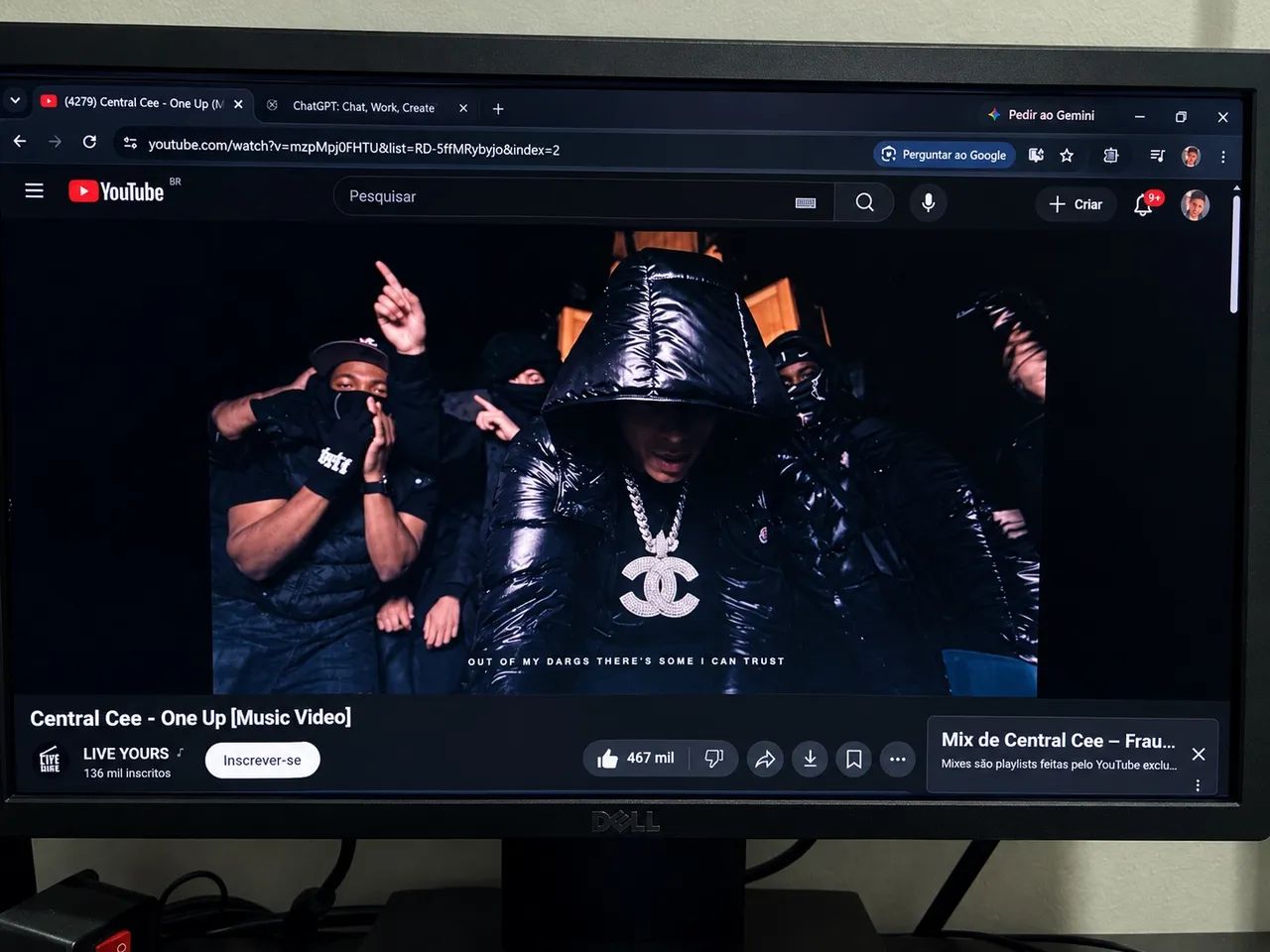Screen dimensions: 1270x952
Task: Share the video with arrow icon
Action: (765, 760)
